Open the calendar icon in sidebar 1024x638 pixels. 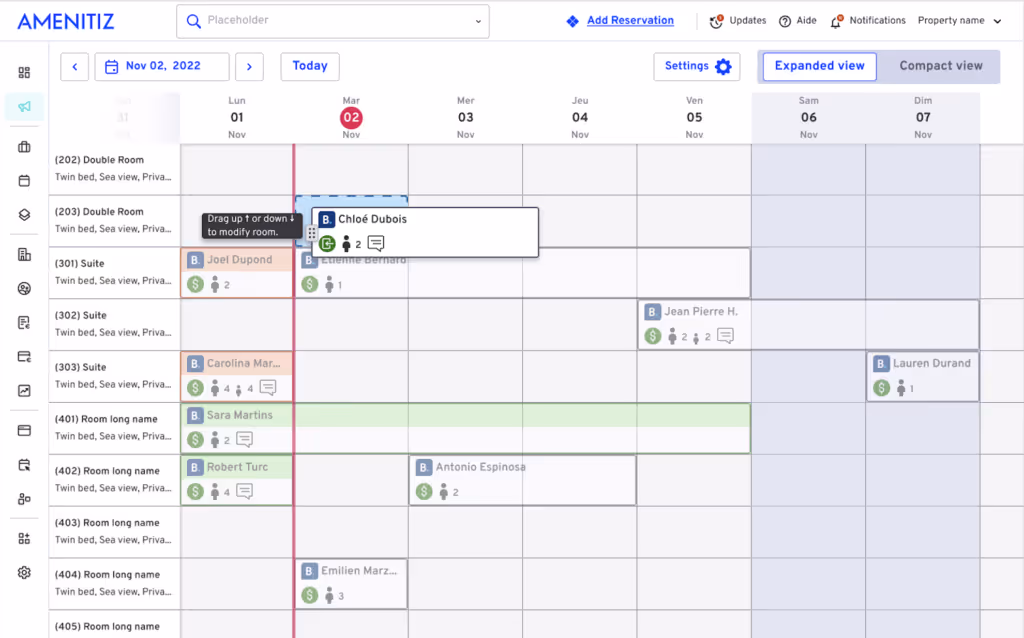tap(24, 181)
